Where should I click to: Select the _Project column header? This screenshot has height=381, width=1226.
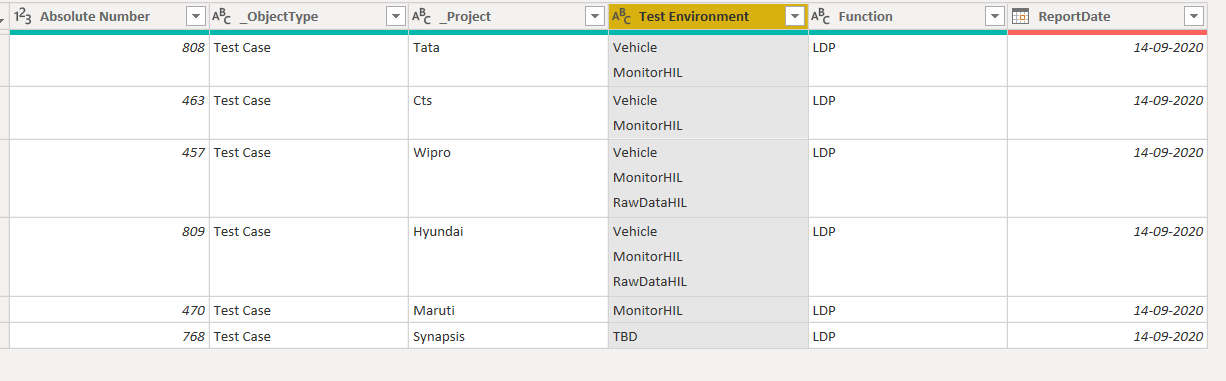click(508, 16)
